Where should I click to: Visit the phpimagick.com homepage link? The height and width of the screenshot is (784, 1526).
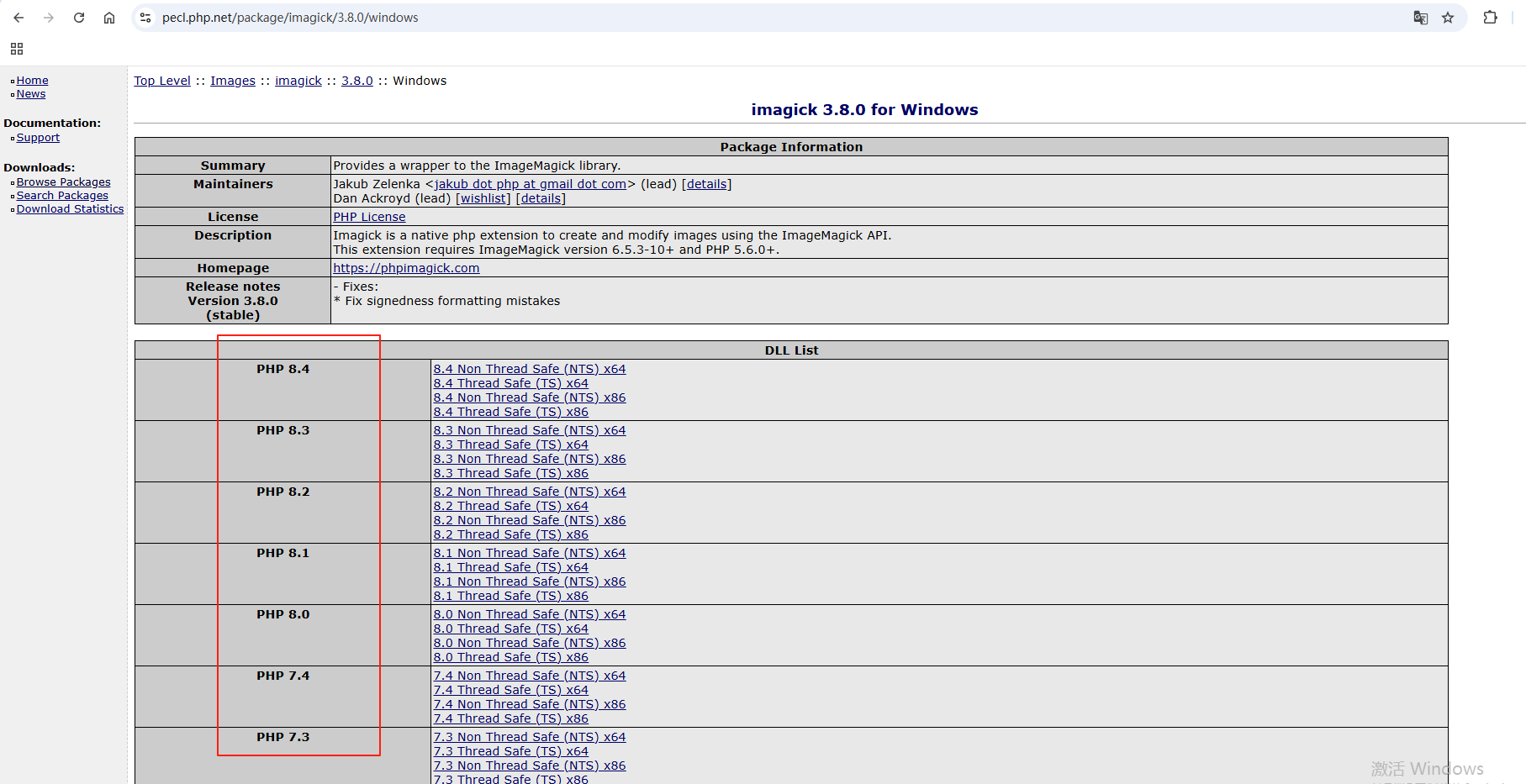point(406,268)
